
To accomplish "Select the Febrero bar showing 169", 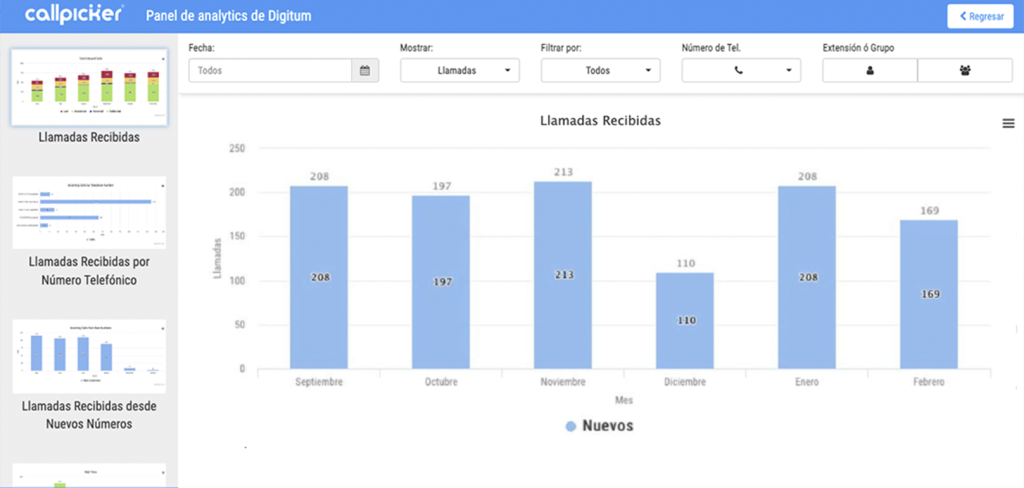I will coord(928,294).
